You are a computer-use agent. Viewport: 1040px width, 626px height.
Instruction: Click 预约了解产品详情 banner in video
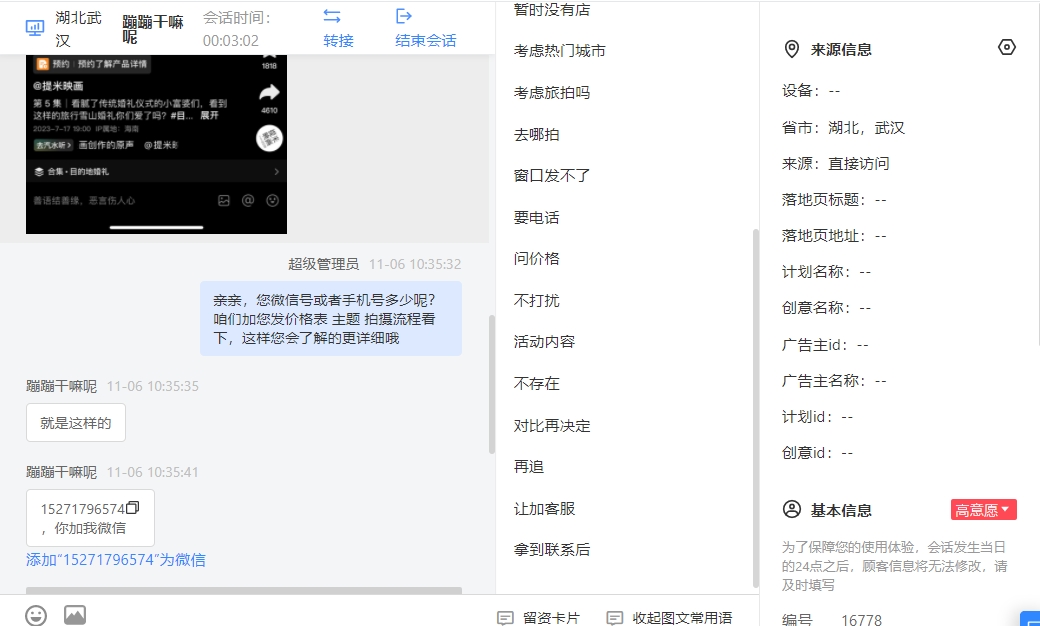(92, 64)
